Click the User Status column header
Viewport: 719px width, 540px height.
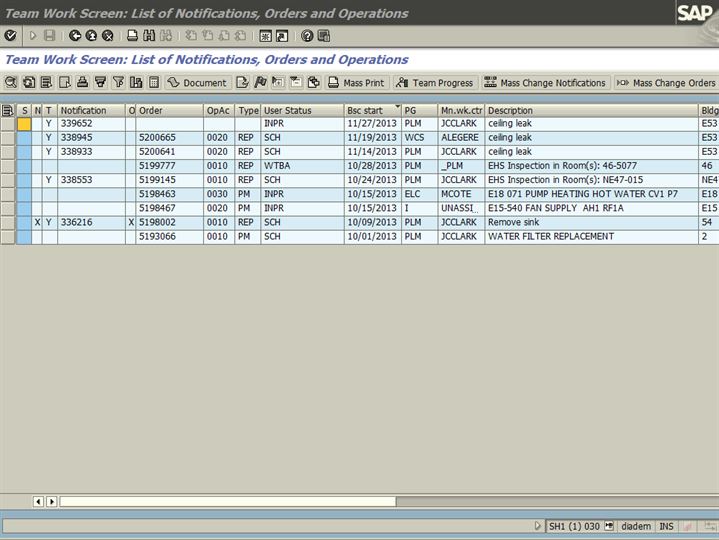point(300,110)
